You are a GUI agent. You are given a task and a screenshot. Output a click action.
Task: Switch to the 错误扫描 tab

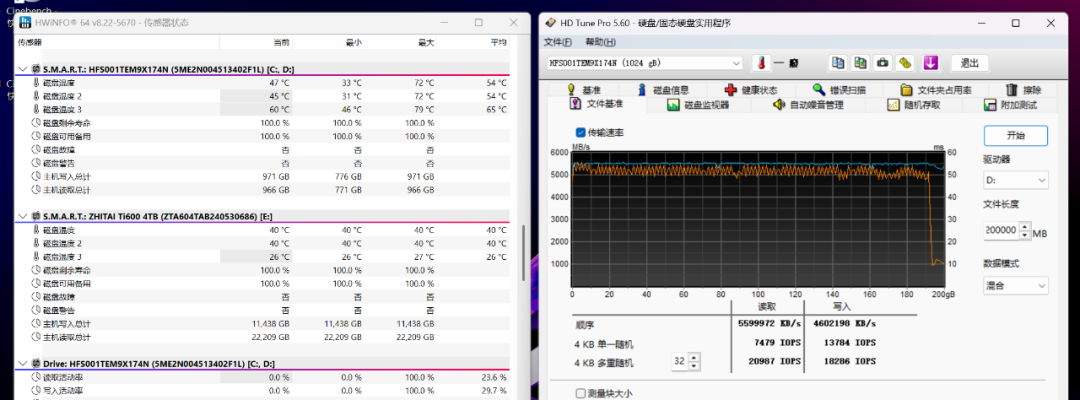pos(838,90)
